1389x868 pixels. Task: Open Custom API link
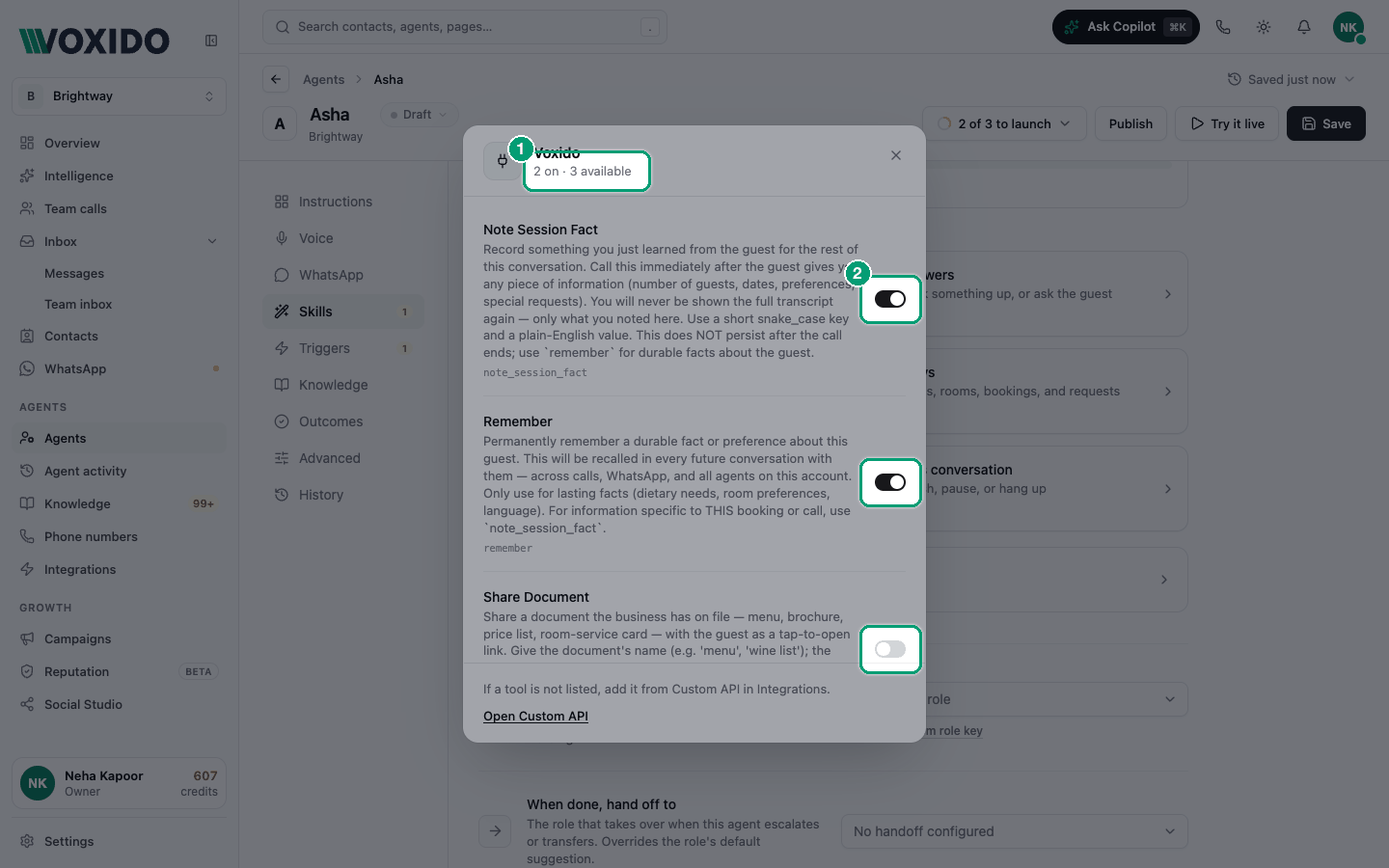point(535,716)
